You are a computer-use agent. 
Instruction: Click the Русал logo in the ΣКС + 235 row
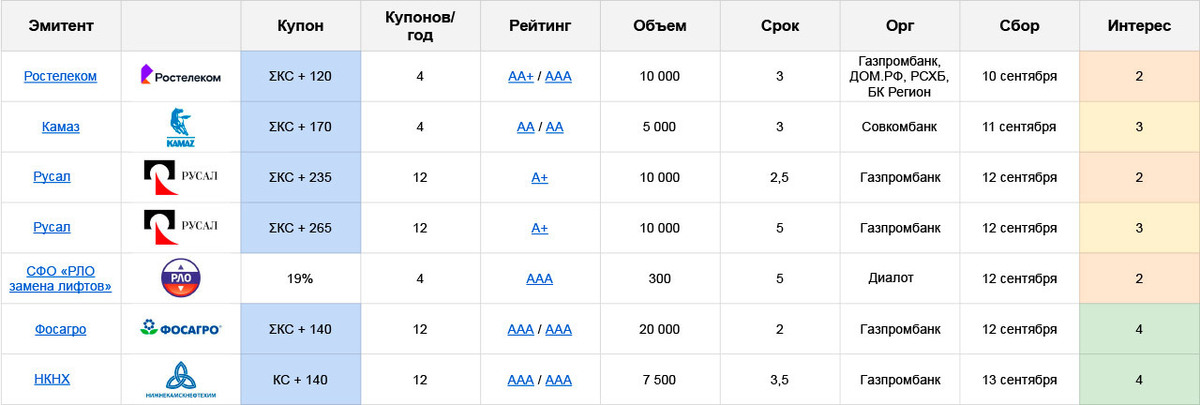(x=180, y=178)
